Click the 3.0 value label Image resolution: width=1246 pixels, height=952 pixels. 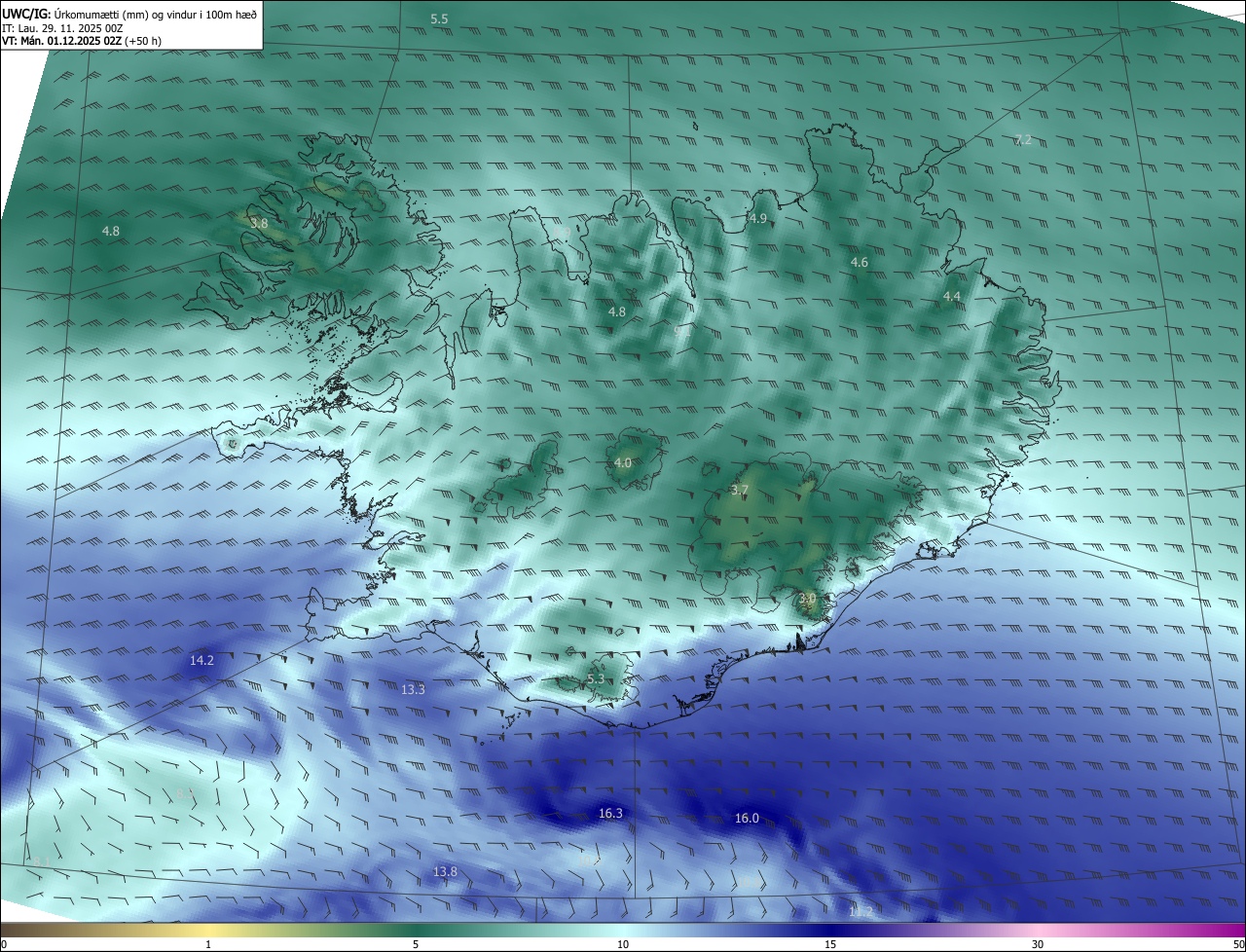[x=807, y=598]
